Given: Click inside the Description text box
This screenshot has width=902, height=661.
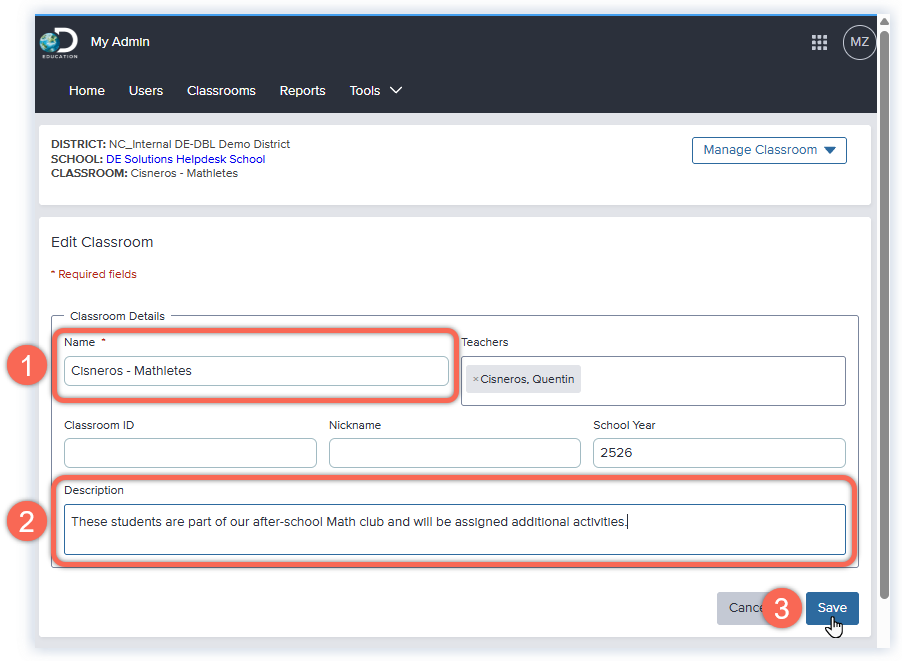Looking at the screenshot, I should click(x=455, y=529).
